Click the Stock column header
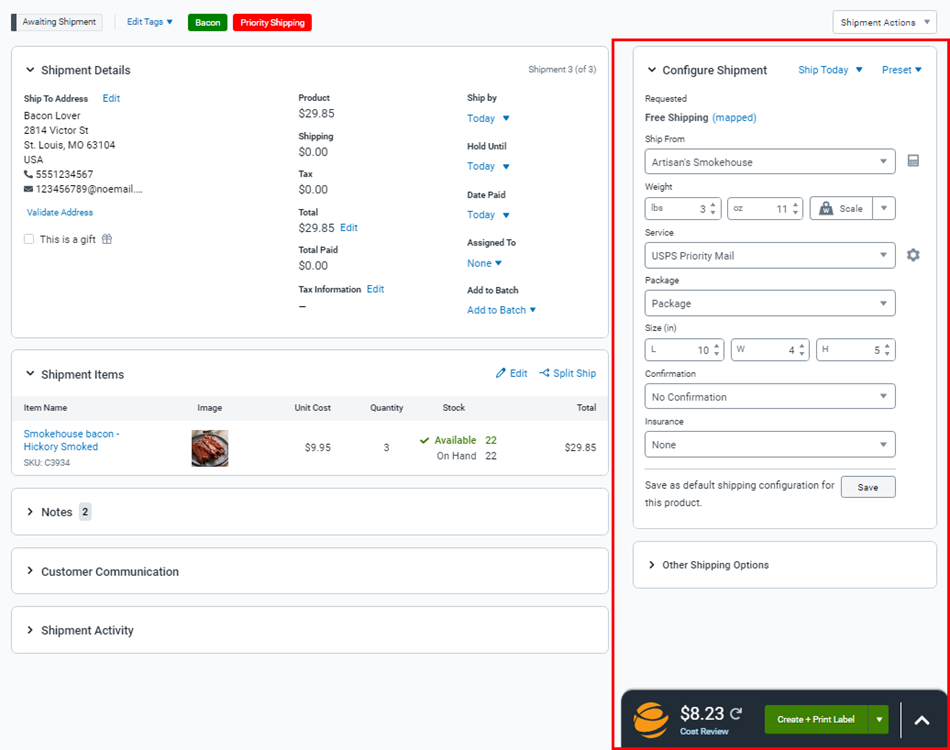Image resolution: width=950 pixels, height=750 pixels. [454, 408]
